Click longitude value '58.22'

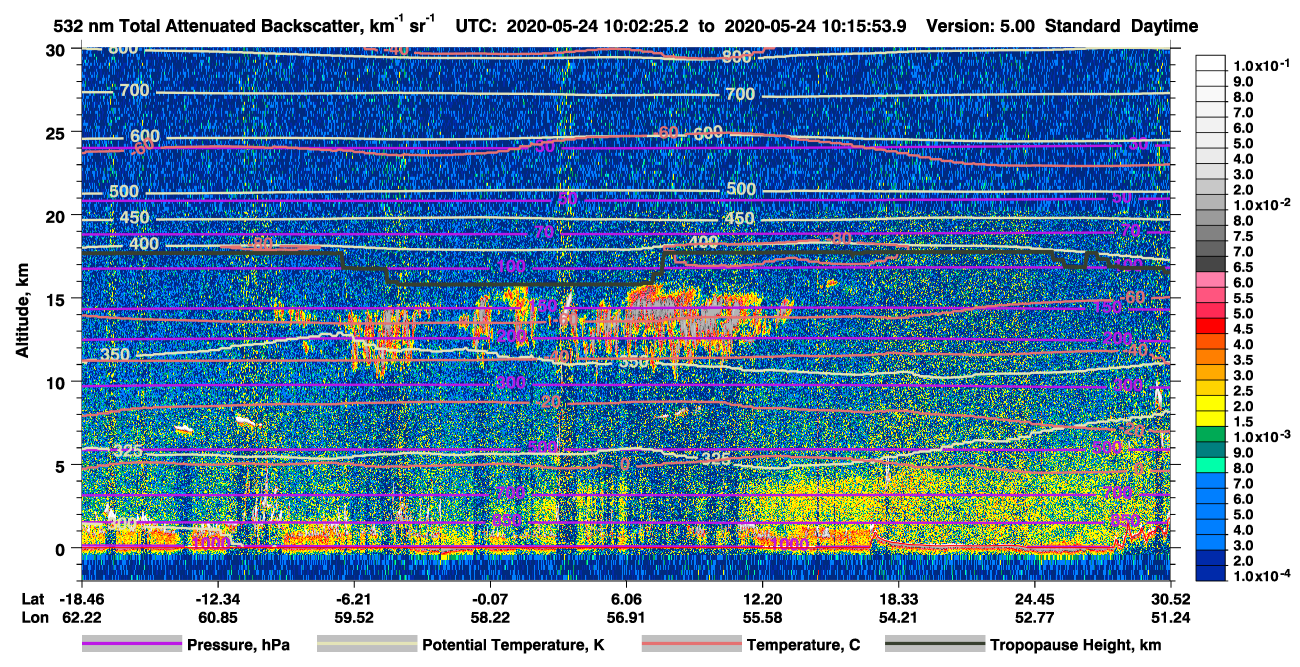[490, 618]
